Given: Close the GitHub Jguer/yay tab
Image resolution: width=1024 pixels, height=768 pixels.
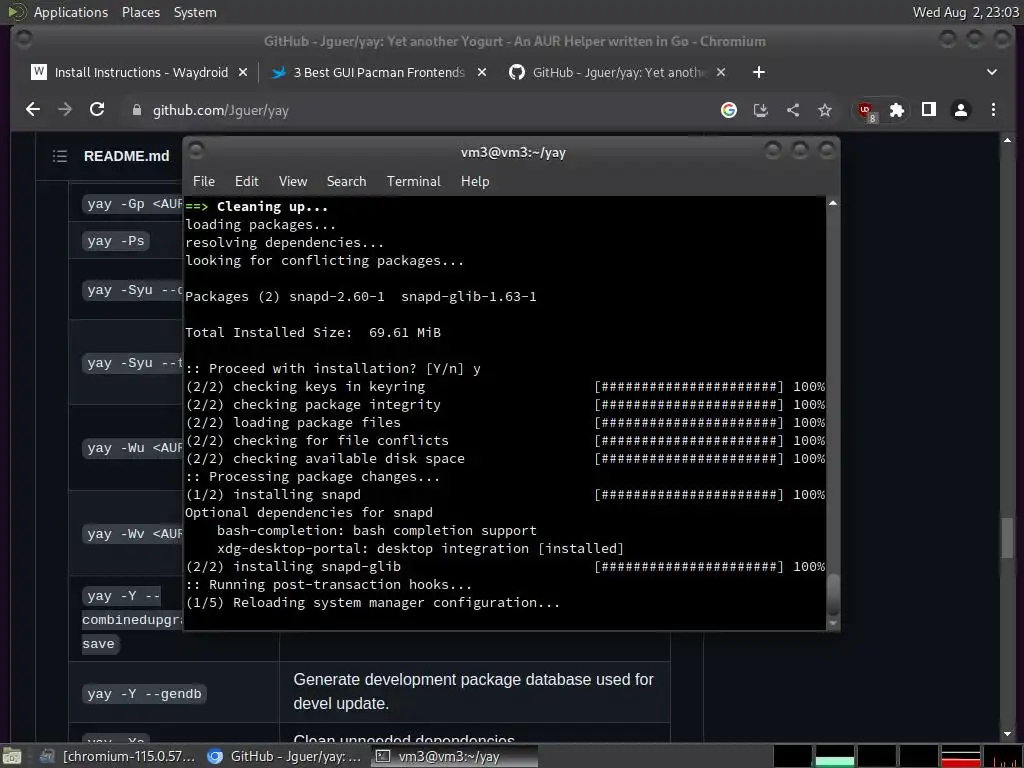Looking at the screenshot, I should (x=721, y=72).
